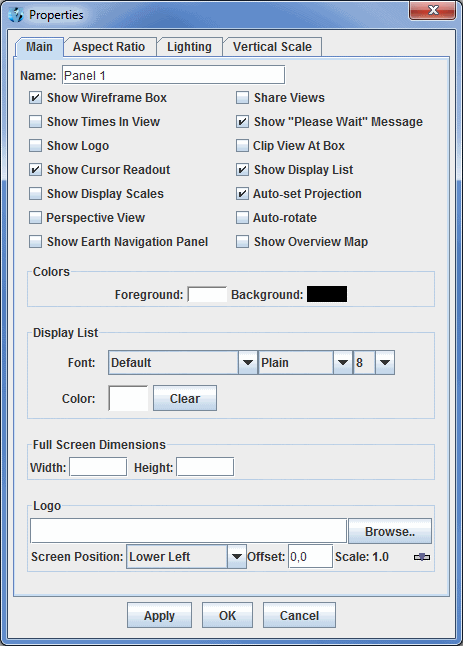The height and width of the screenshot is (646, 463).
Task: Click the Full Screen Width field
Action: (98, 467)
